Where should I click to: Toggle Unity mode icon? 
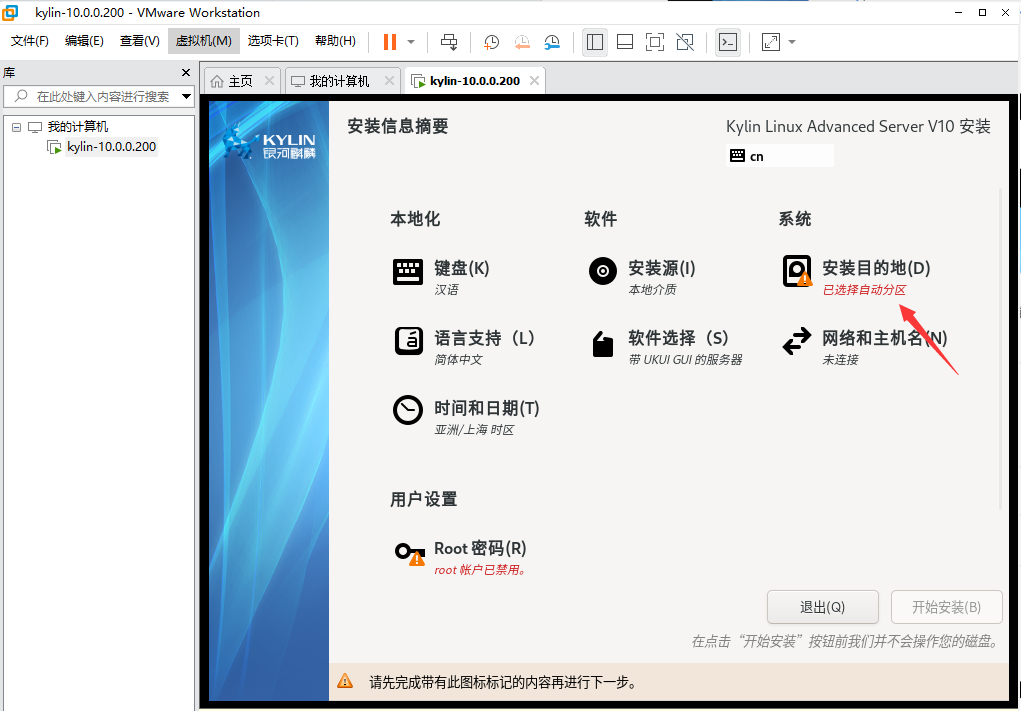coord(685,42)
